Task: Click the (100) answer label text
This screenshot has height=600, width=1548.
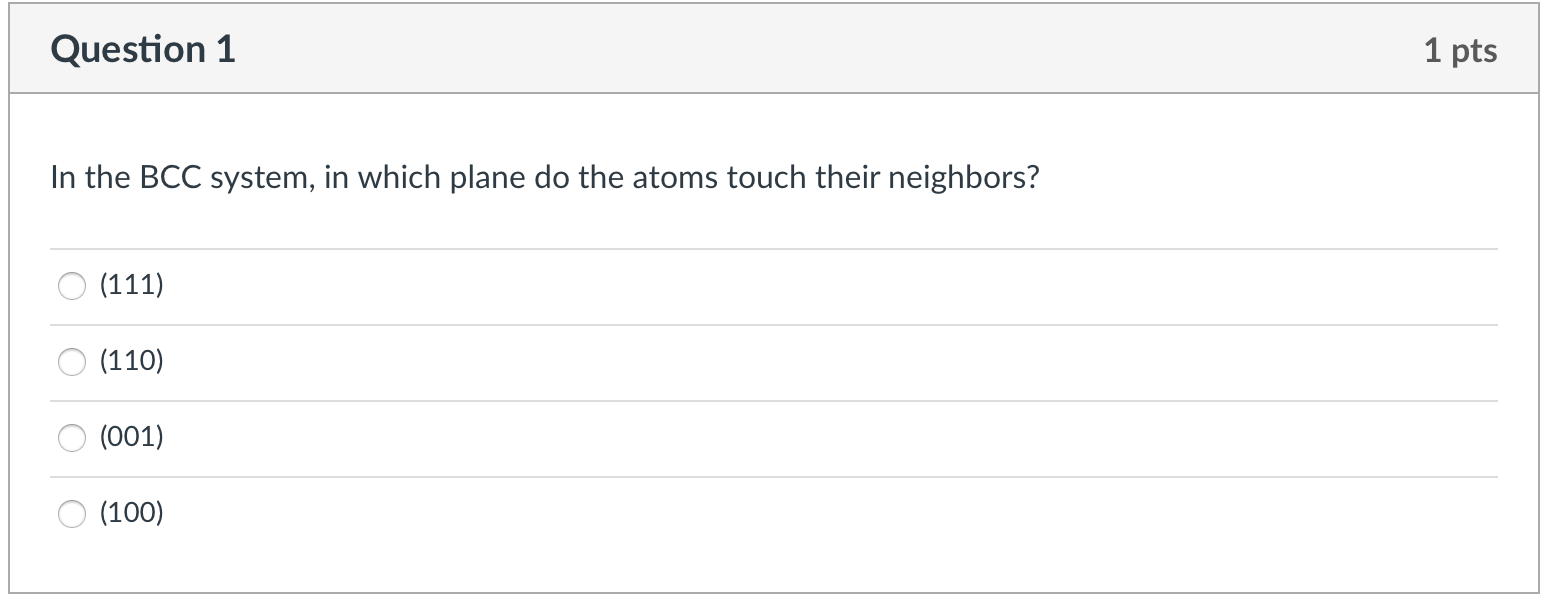Action: coord(133,513)
